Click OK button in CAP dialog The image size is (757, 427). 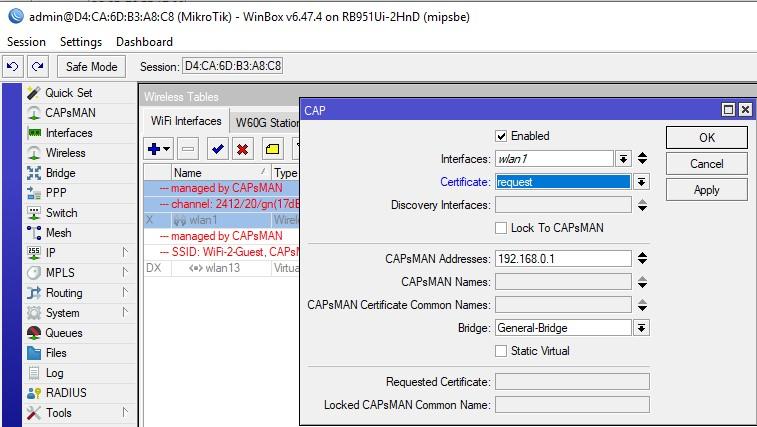pos(707,138)
